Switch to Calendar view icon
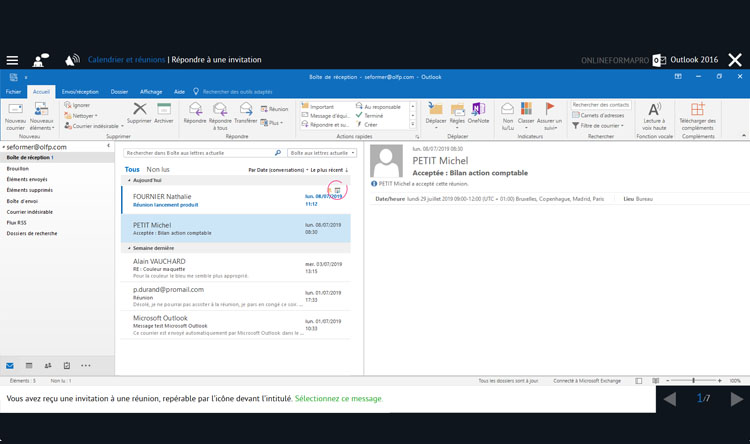The image size is (750, 444). tap(29, 366)
